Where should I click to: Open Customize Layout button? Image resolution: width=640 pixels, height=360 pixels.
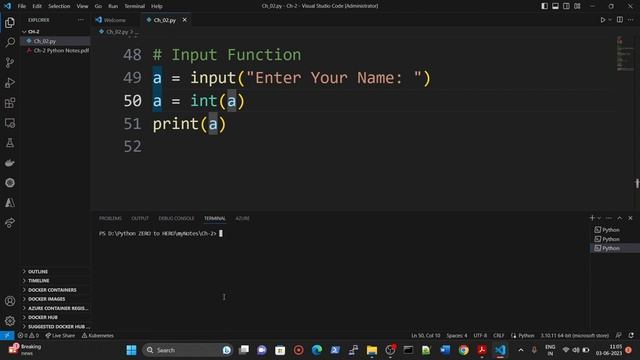point(577,6)
